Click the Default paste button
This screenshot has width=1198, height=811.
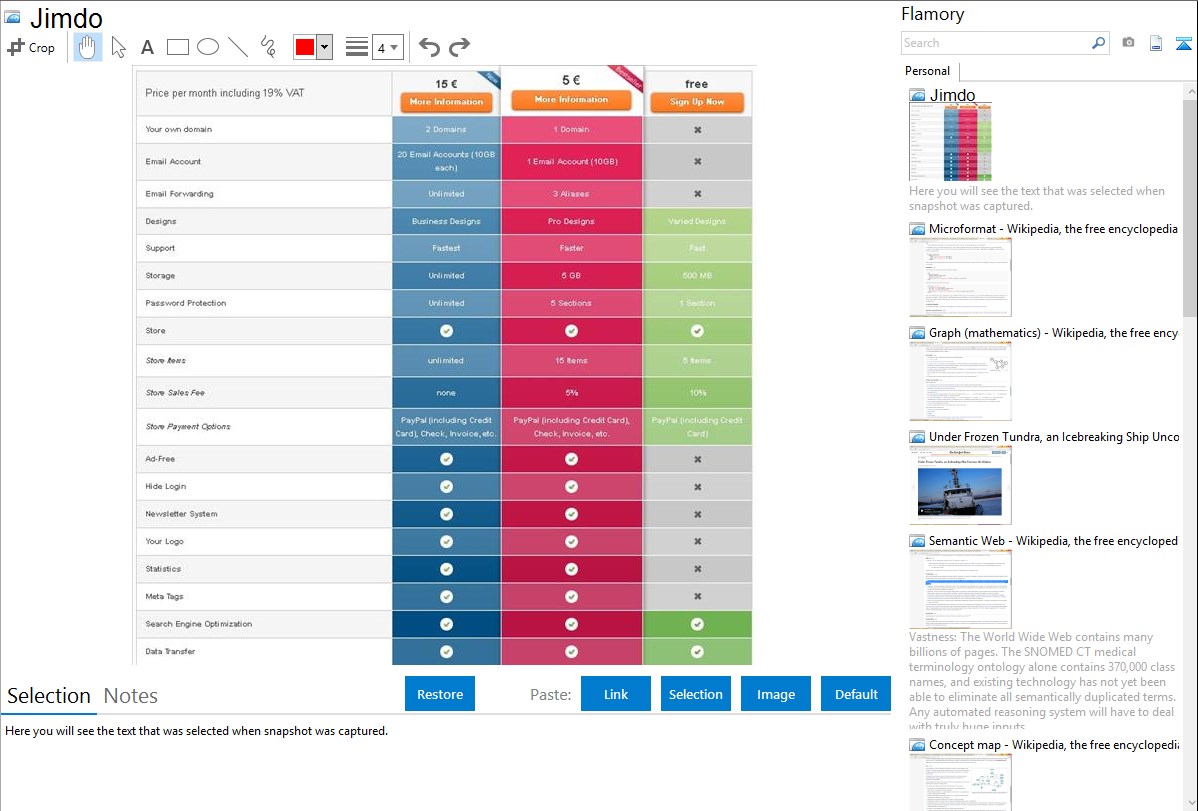(856, 694)
